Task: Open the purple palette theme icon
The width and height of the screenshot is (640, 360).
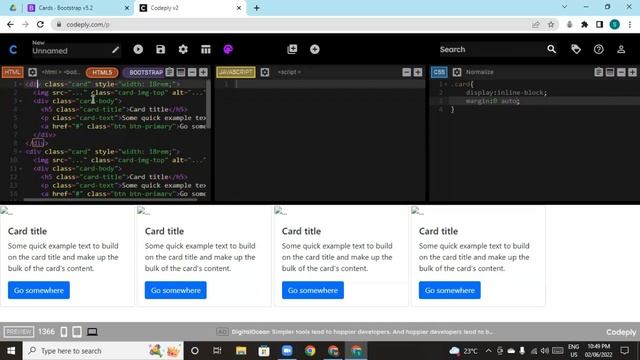Action: (228, 49)
